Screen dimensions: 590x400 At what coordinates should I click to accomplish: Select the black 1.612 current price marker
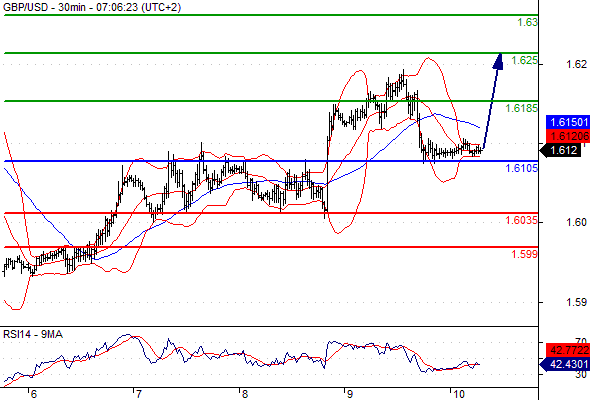560,151
